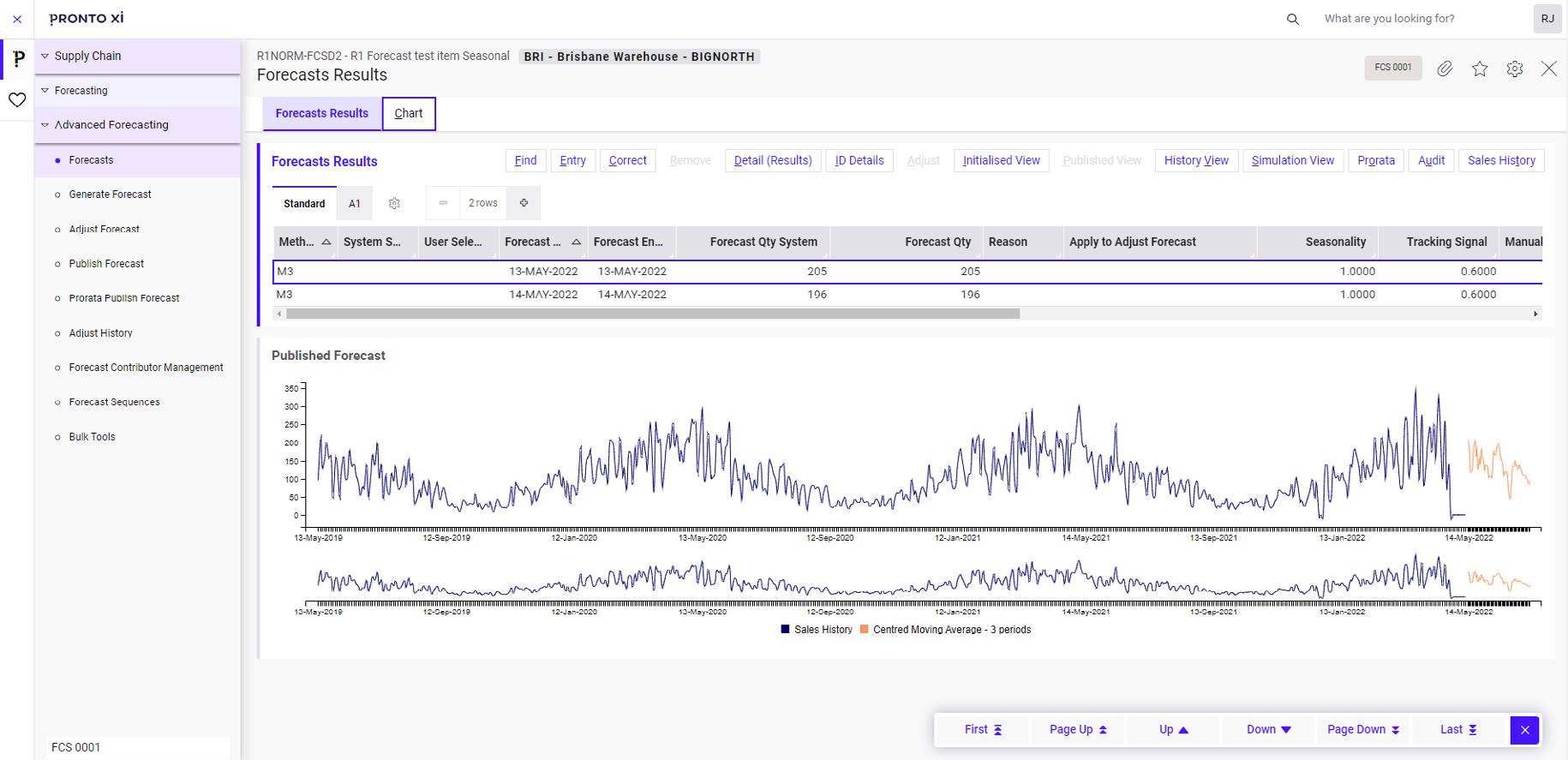Select the 14-MAY-2022 forecast row
The image size is (1568, 760).
[907, 295]
